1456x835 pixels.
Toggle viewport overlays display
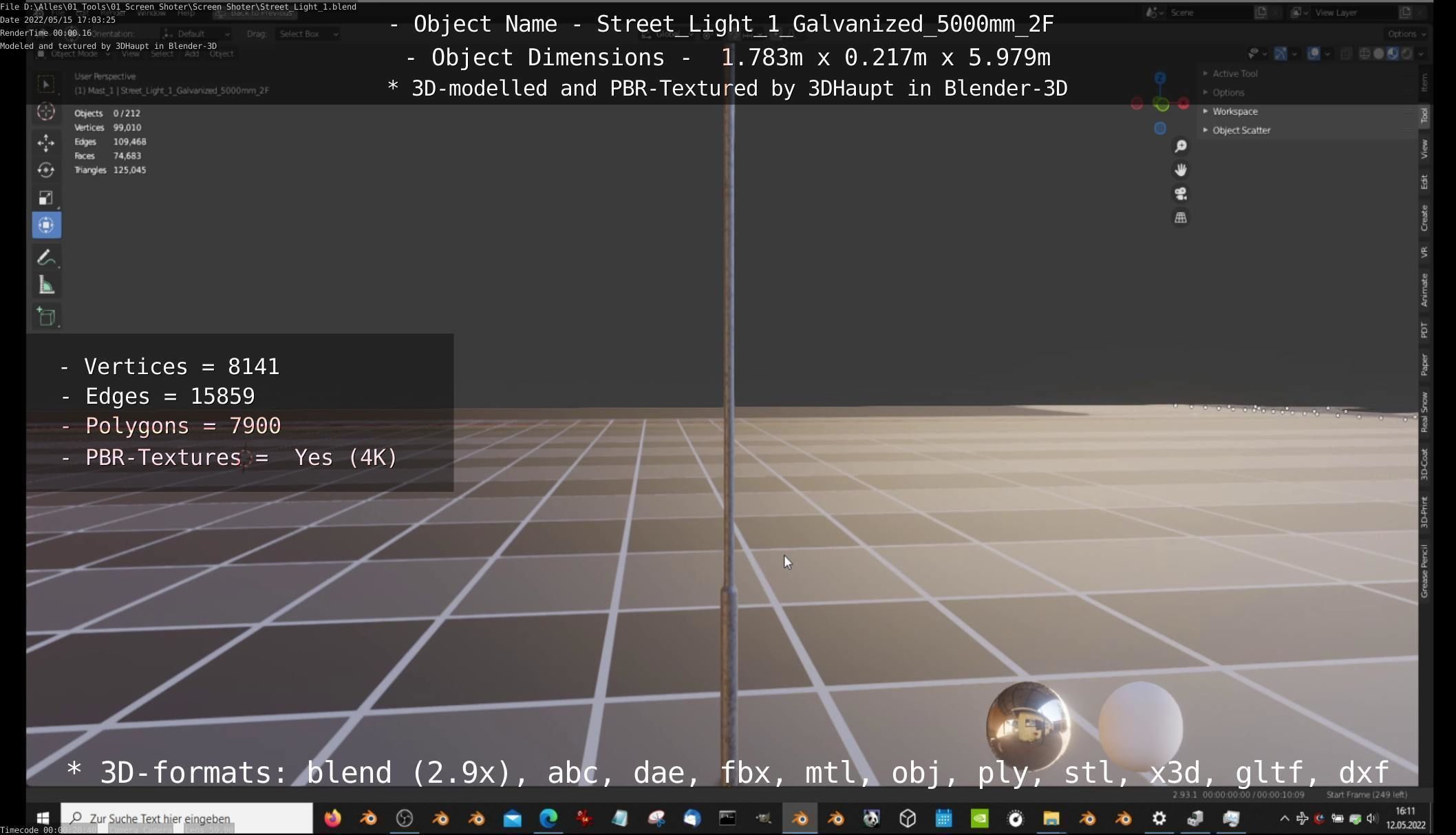coord(1314,54)
